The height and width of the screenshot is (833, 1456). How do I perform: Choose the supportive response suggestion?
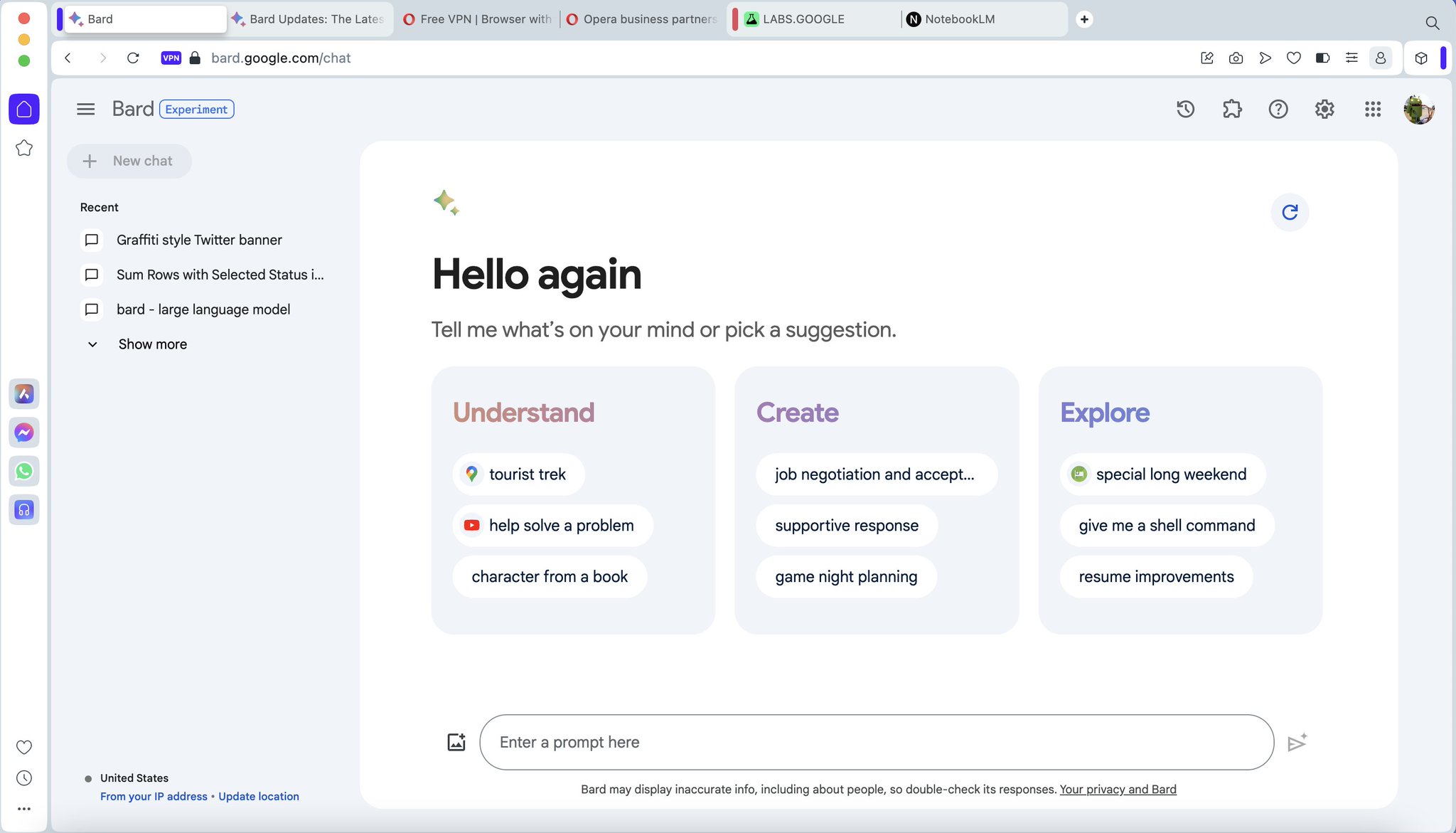coord(847,526)
